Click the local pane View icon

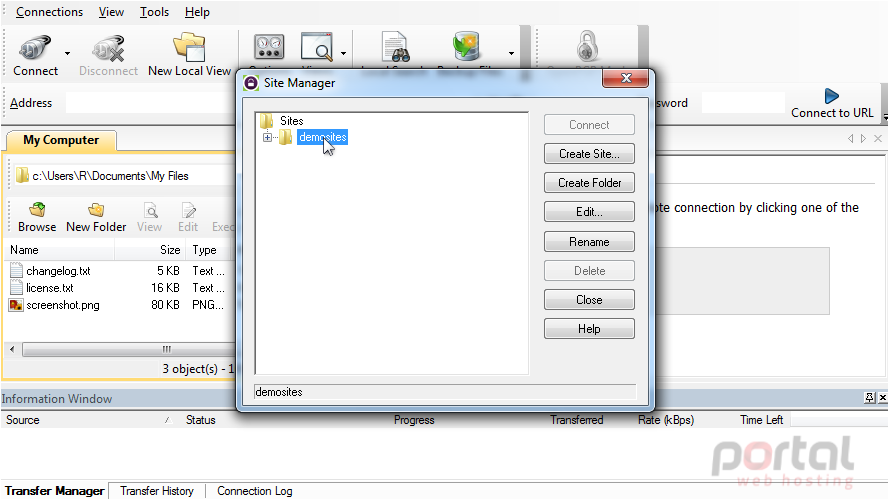click(x=150, y=211)
